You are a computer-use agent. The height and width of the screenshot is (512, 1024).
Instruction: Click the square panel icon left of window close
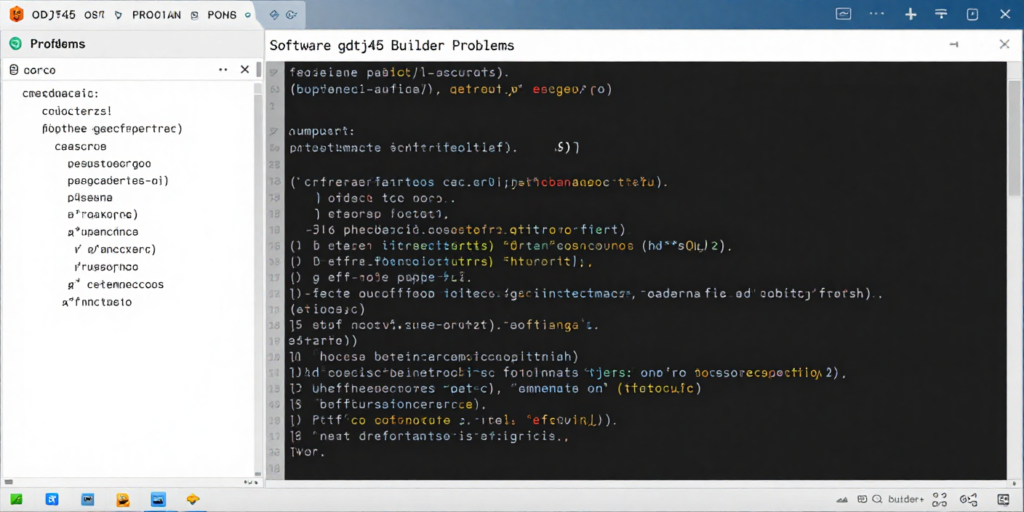coord(972,14)
